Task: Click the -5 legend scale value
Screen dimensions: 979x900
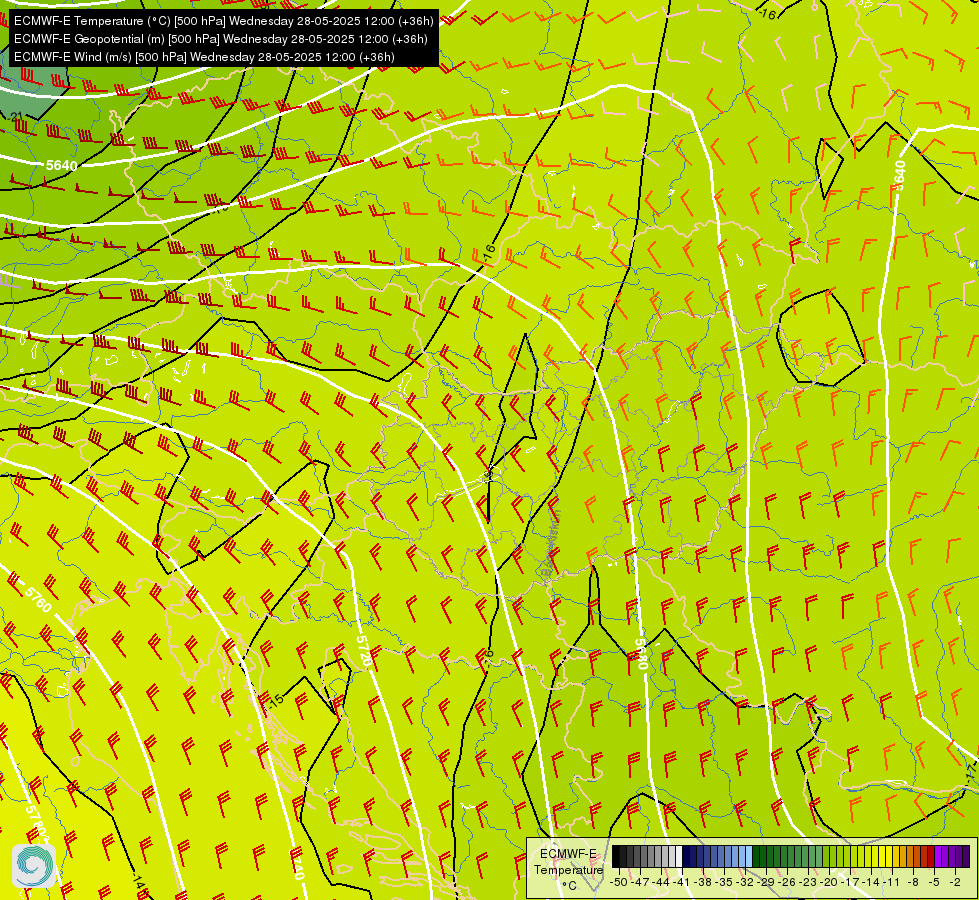Action: point(934,882)
